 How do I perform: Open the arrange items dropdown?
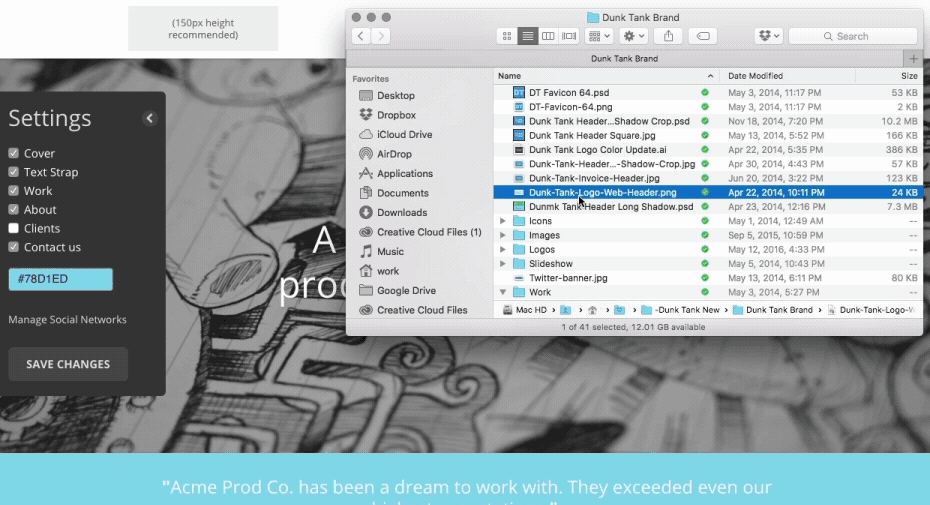tap(599, 36)
